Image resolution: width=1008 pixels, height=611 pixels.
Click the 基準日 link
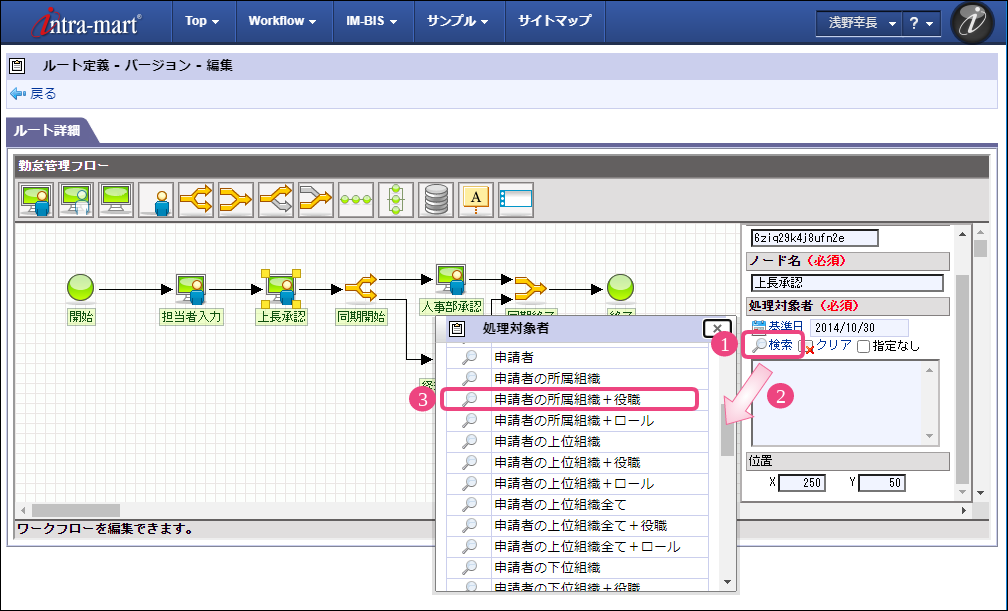[x=786, y=327]
